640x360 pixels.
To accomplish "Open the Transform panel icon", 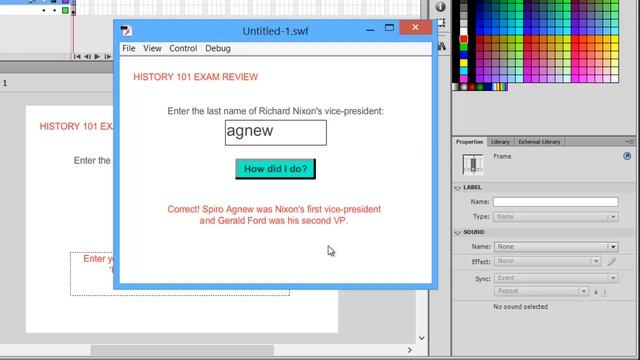I will click(x=441, y=23).
